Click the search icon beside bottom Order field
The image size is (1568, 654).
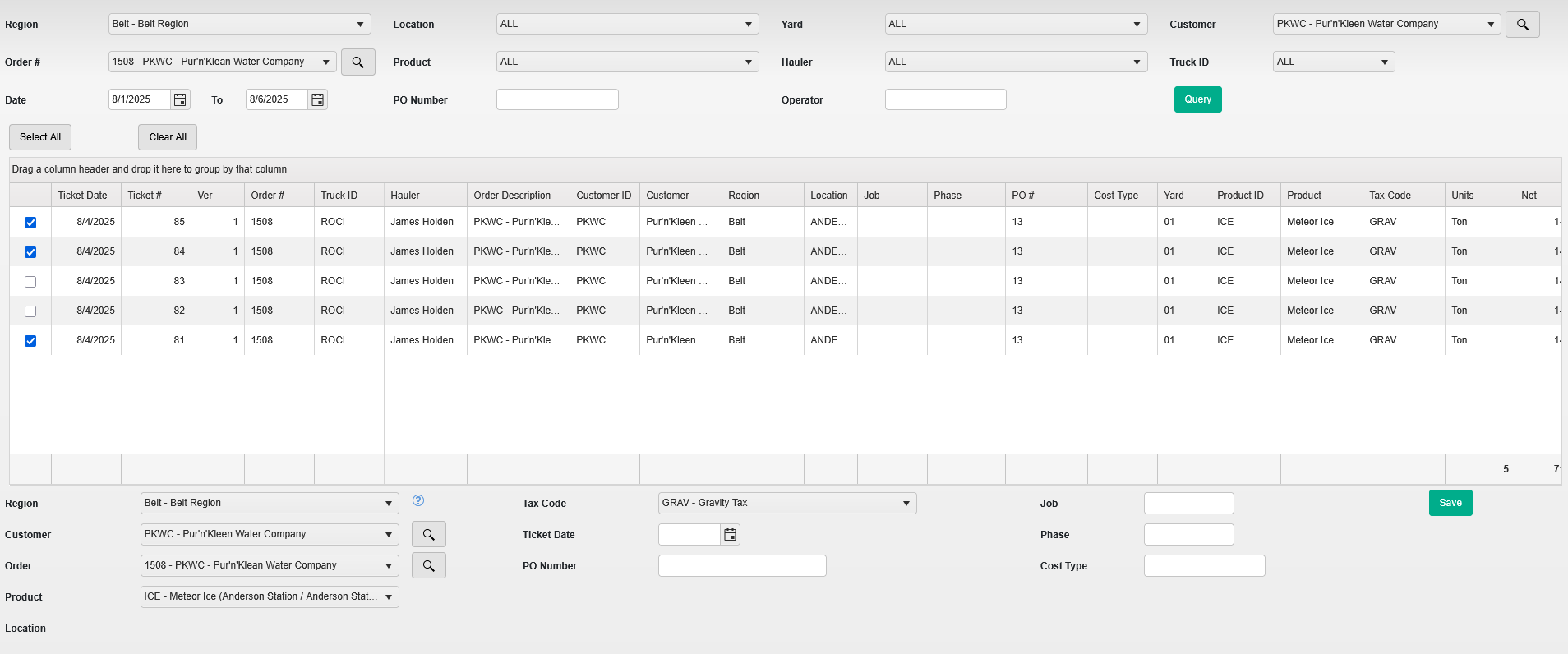(x=428, y=566)
